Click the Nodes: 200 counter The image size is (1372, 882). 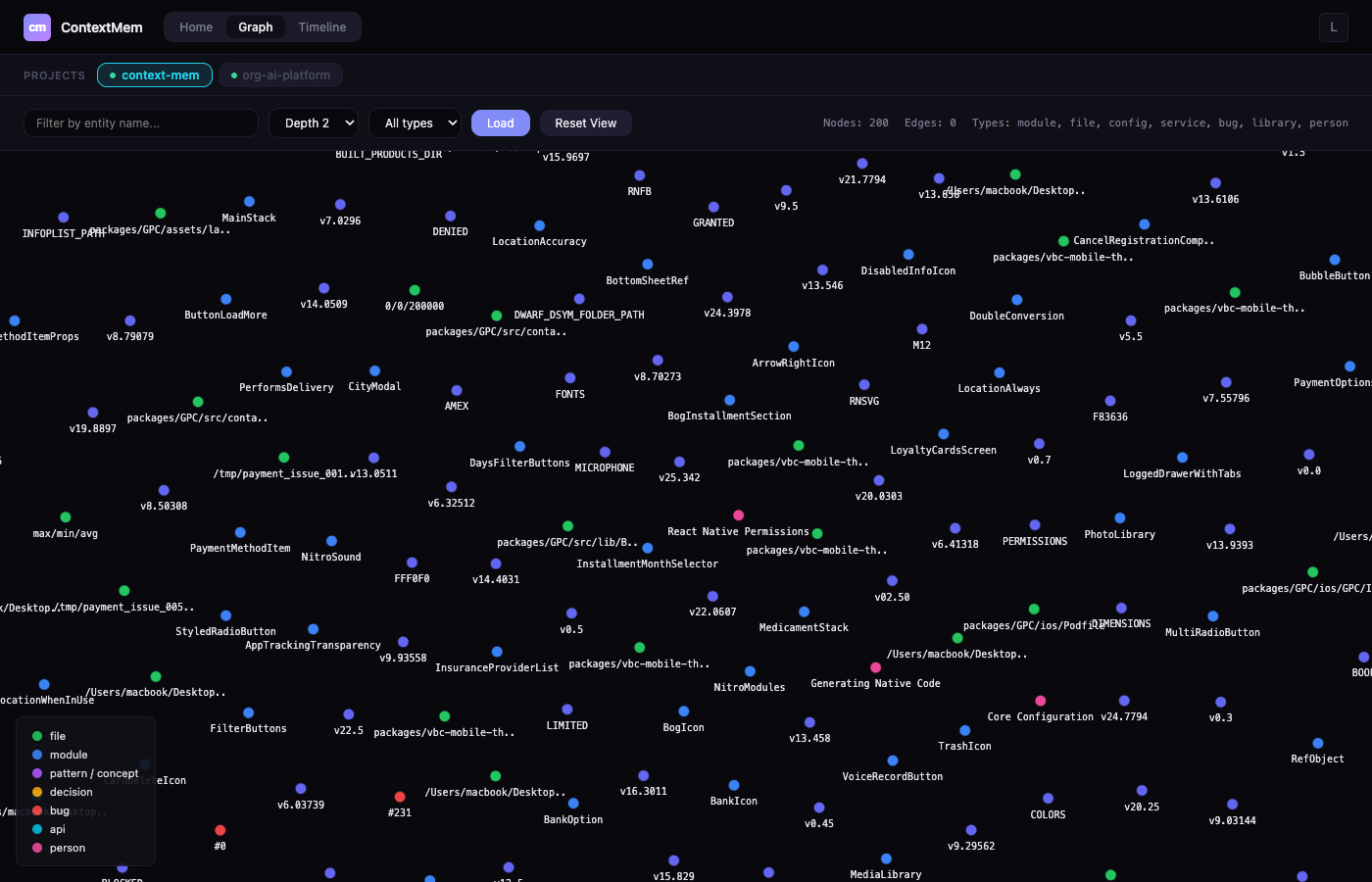[x=856, y=122]
